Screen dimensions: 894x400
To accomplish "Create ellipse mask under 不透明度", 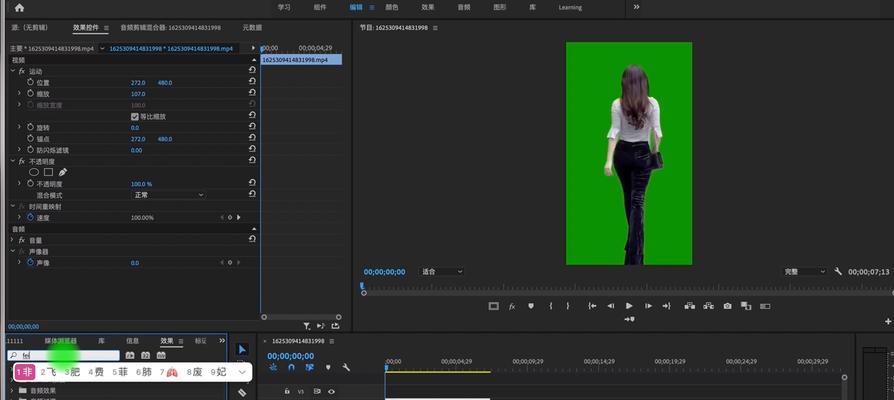I will pos(34,172).
